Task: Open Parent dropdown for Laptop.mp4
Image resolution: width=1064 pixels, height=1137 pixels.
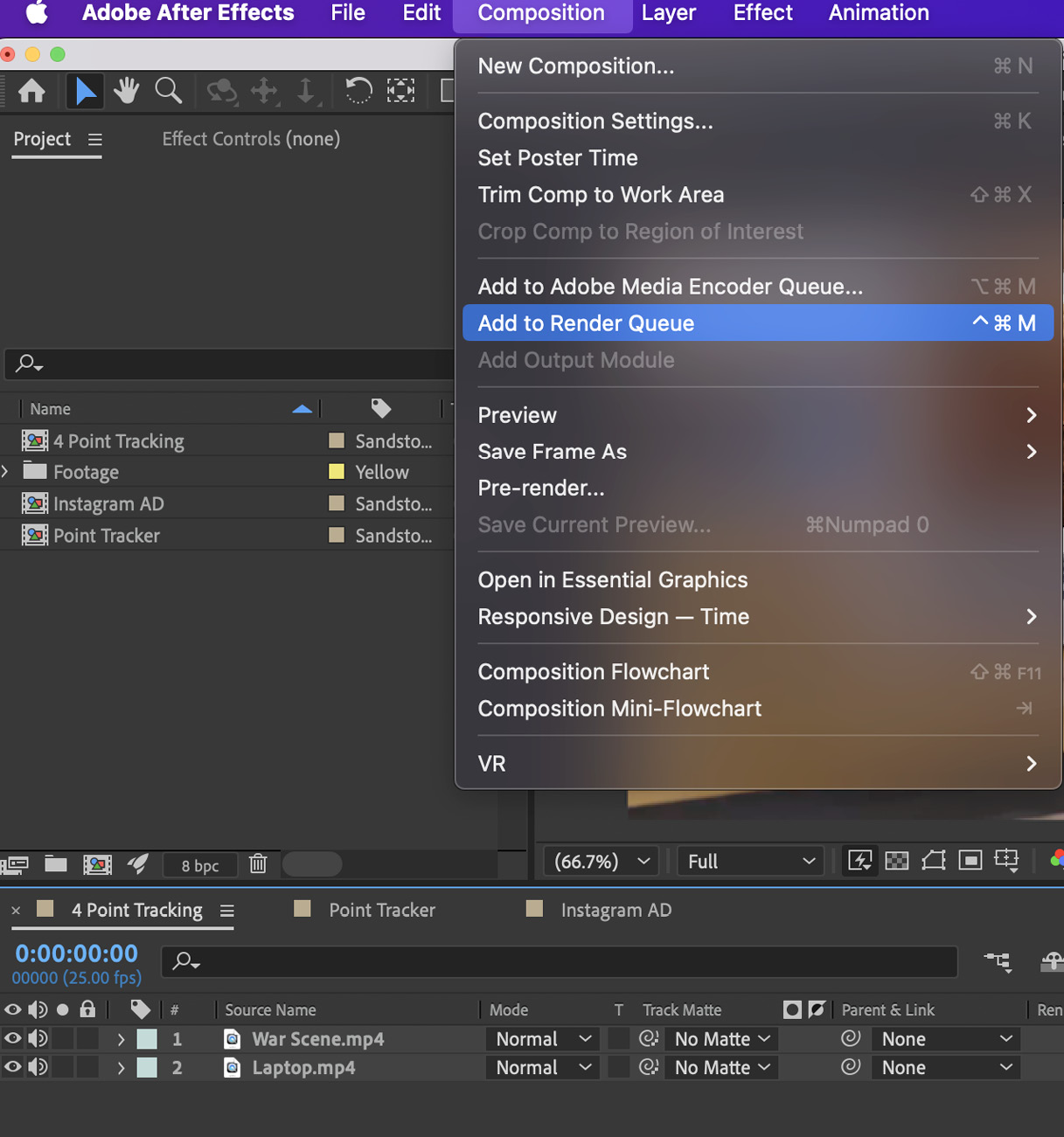Action: [946, 1067]
